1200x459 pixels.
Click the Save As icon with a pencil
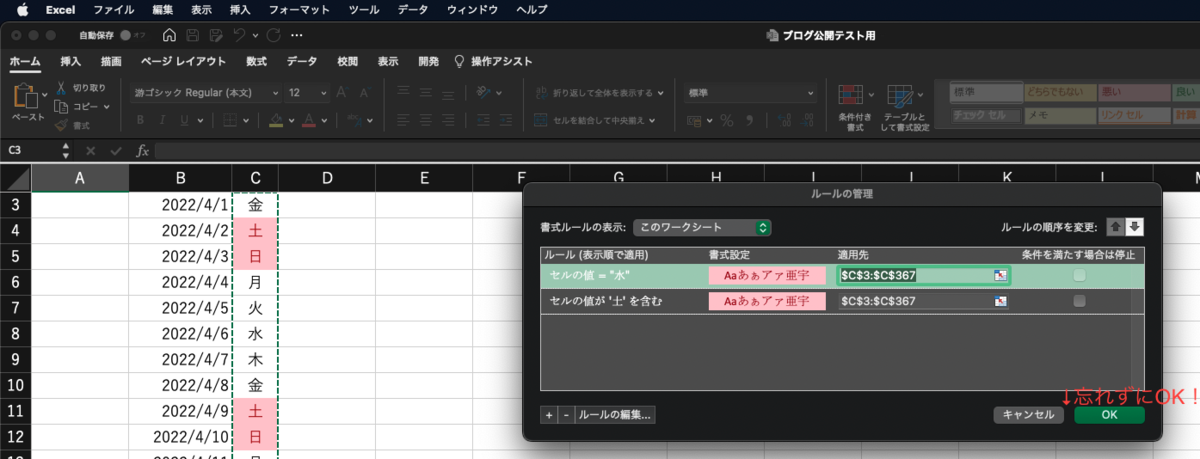pyautogui.click(x=215, y=35)
